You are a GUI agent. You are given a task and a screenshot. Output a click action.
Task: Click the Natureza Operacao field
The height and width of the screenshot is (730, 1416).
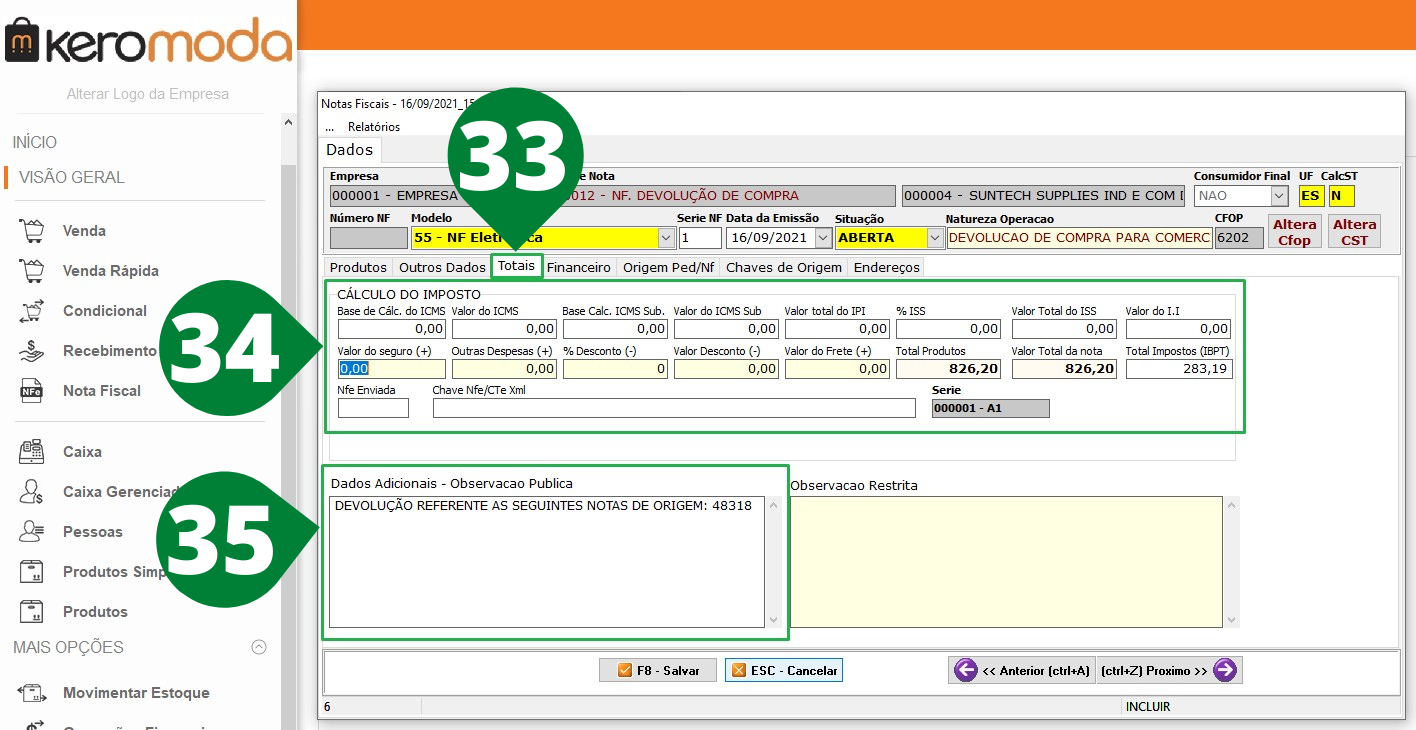1078,238
